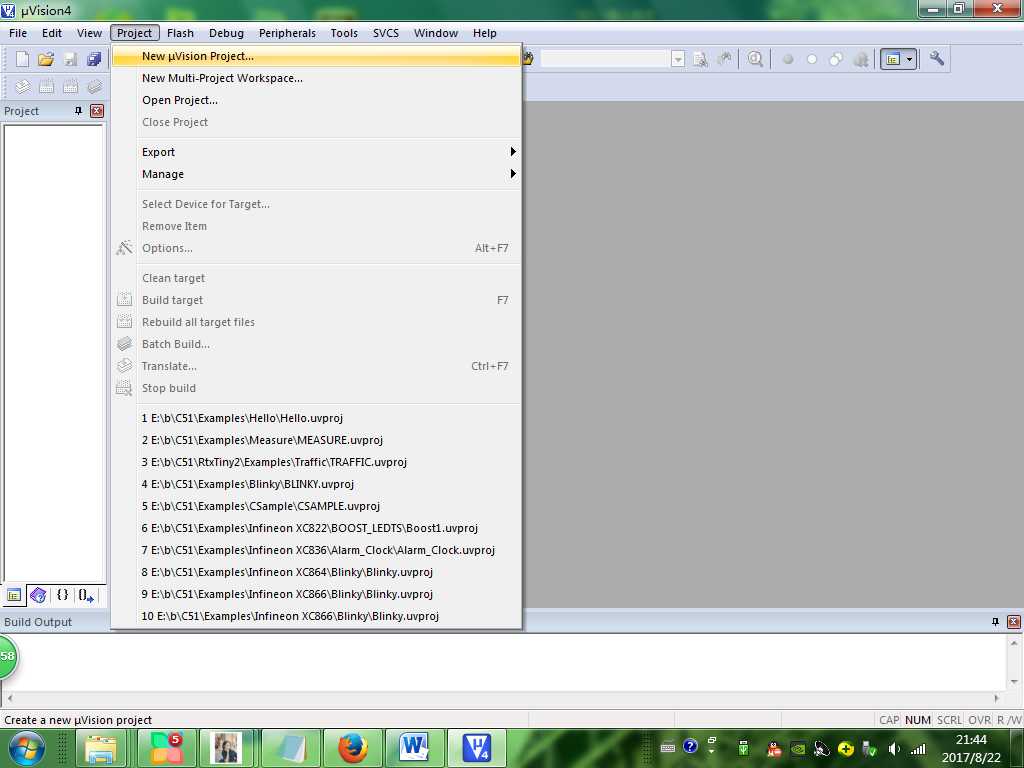Open the Peripherals menu
This screenshot has height=768, width=1024.
(287, 33)
